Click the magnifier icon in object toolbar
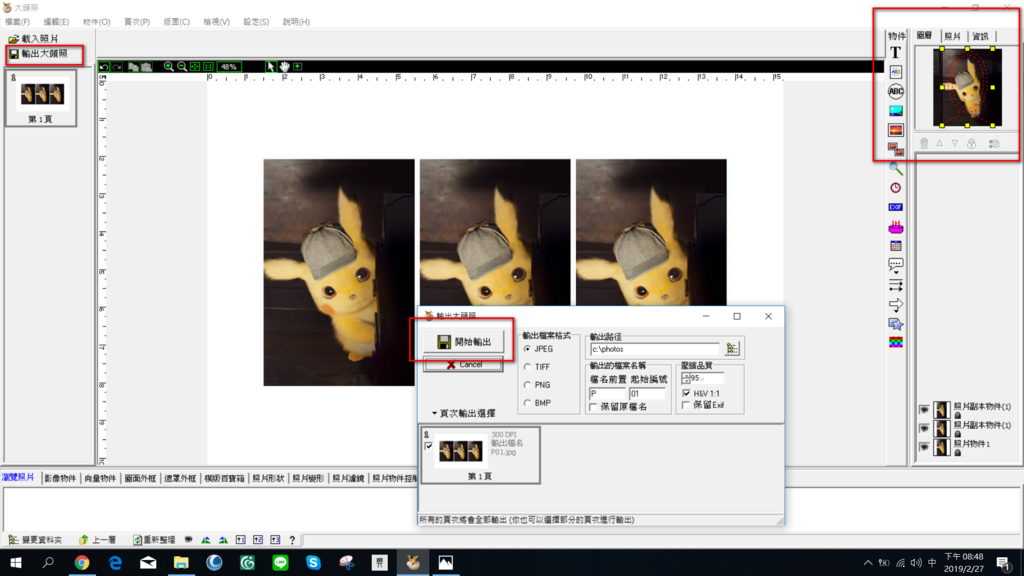This screenshot has height=576, width=1024. click(x=895, y=169)
